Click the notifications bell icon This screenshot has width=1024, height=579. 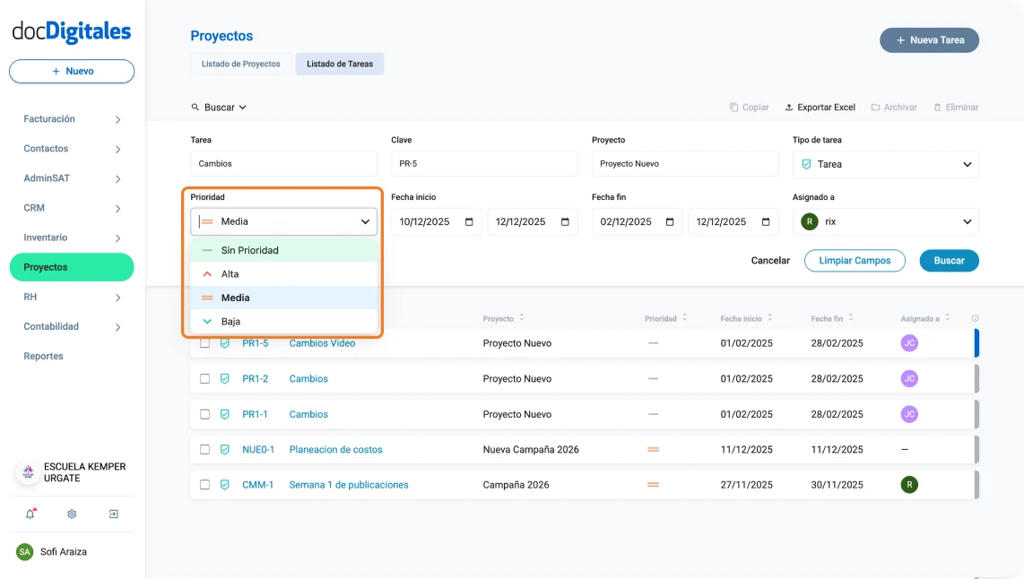(30, 514)
